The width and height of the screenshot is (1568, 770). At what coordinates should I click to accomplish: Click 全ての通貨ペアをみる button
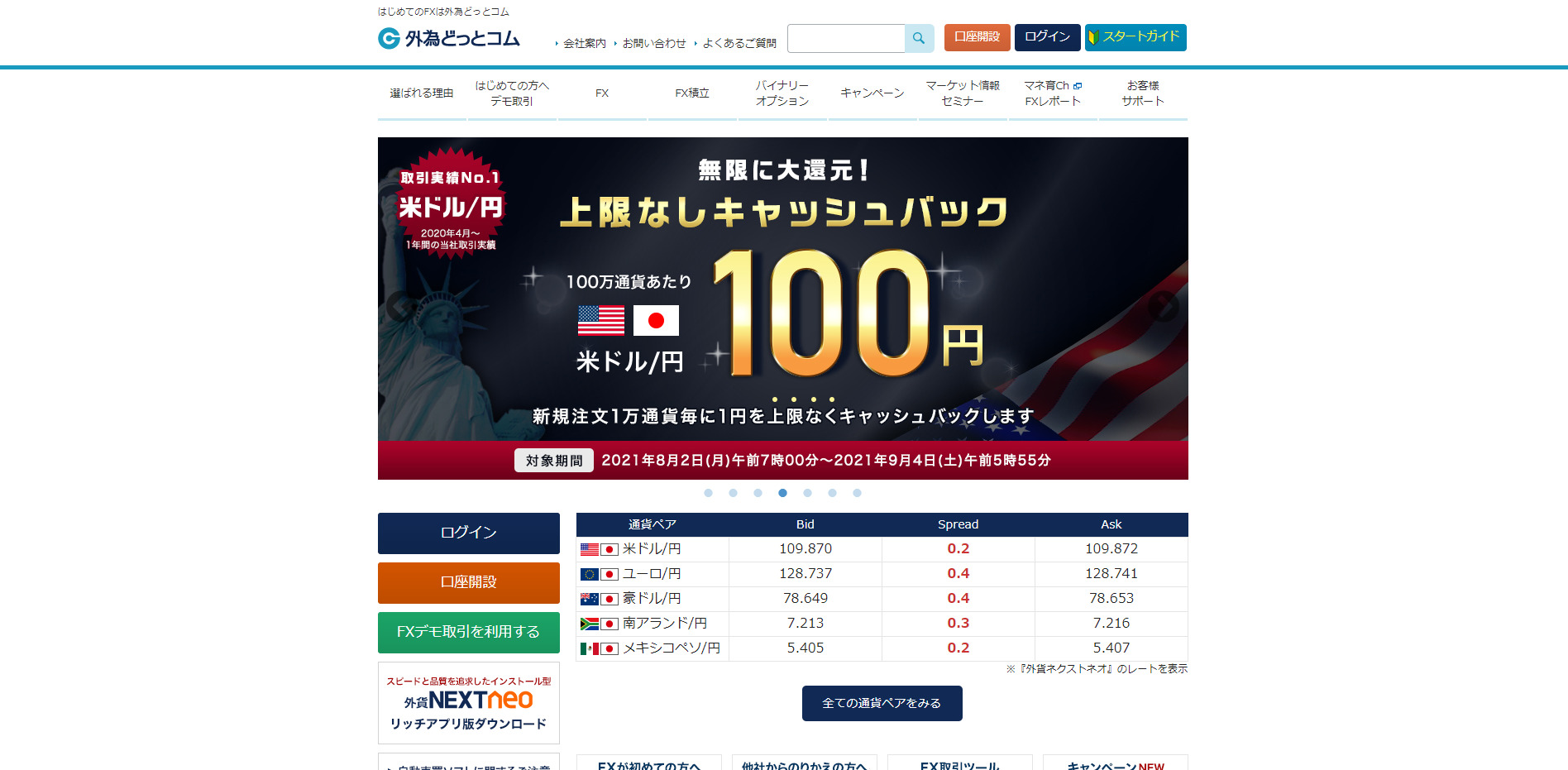pyautogui.click(x=882, y=703)
